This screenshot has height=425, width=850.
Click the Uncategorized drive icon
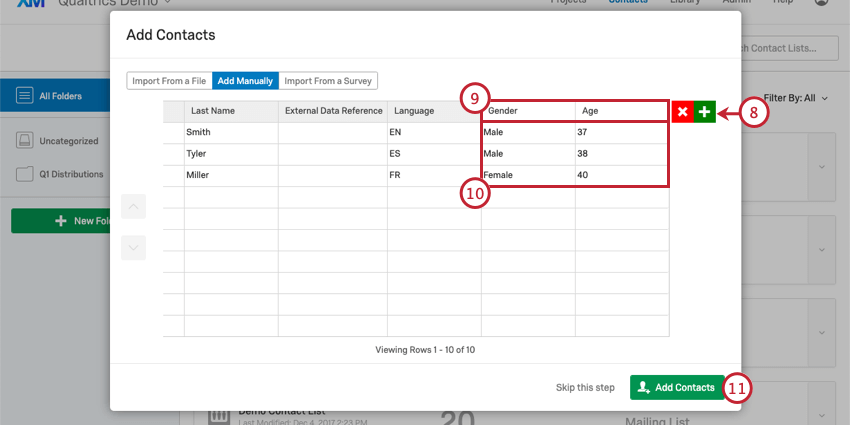tap(24, 141)
